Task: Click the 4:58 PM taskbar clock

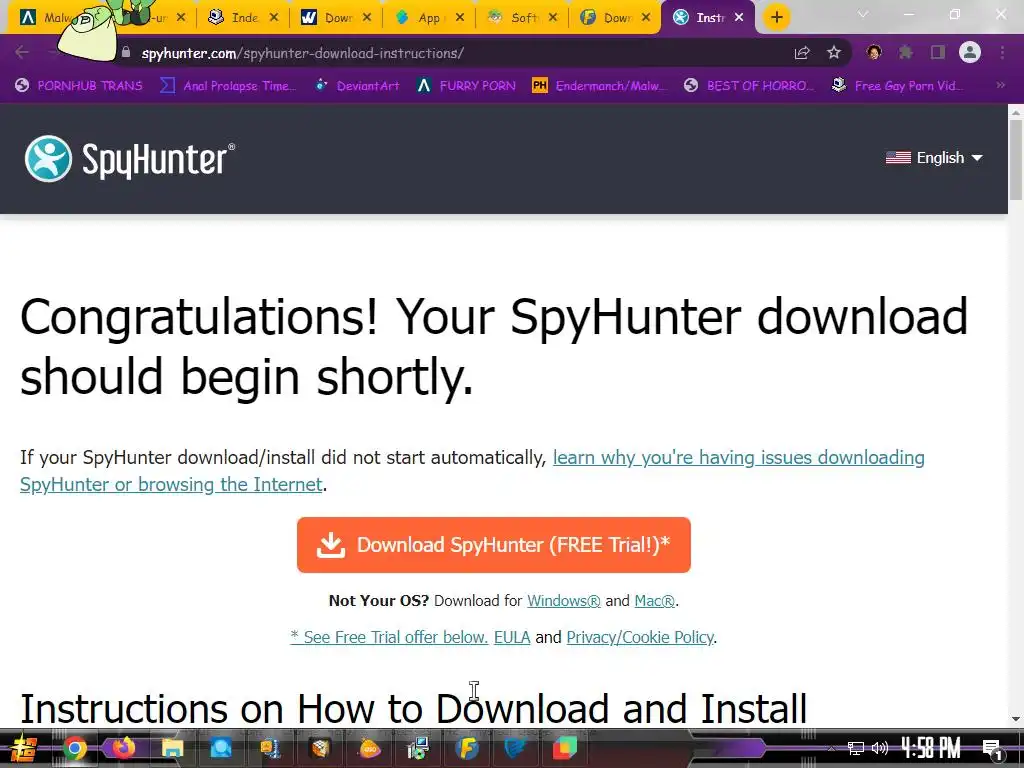Action: coord(931,748)
